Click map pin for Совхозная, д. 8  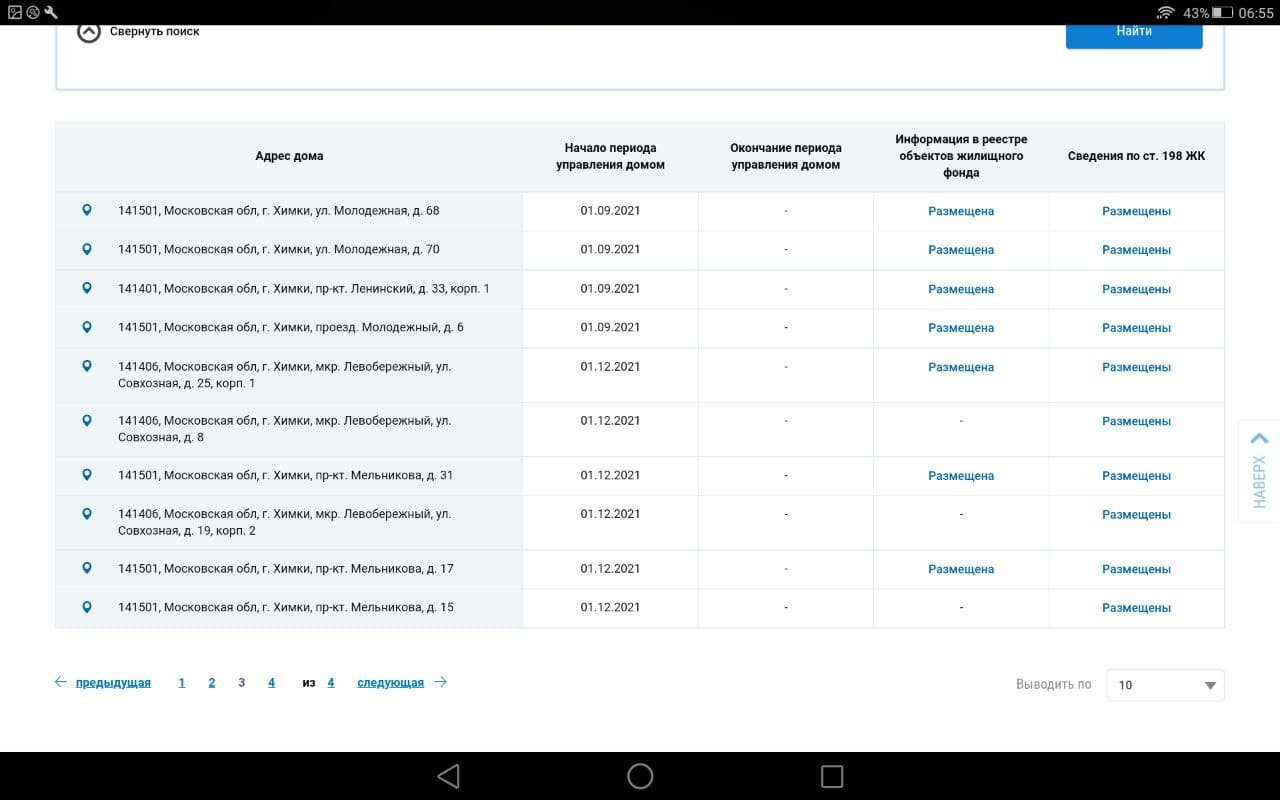coord(87,420)
